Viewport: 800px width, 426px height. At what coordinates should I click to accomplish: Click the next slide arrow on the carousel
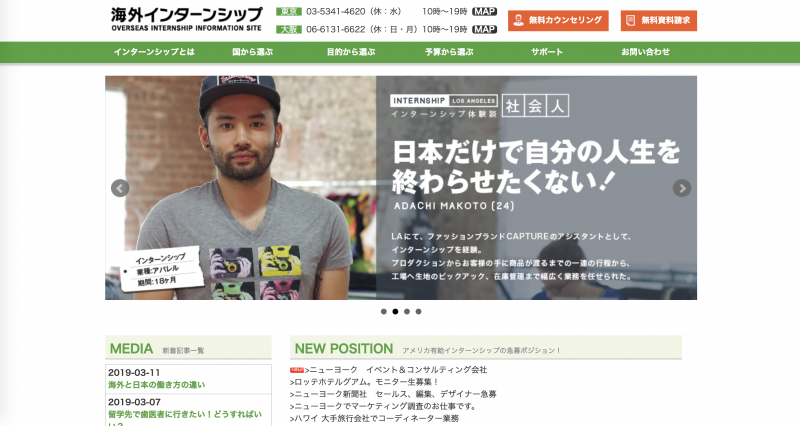pos(682,188)
